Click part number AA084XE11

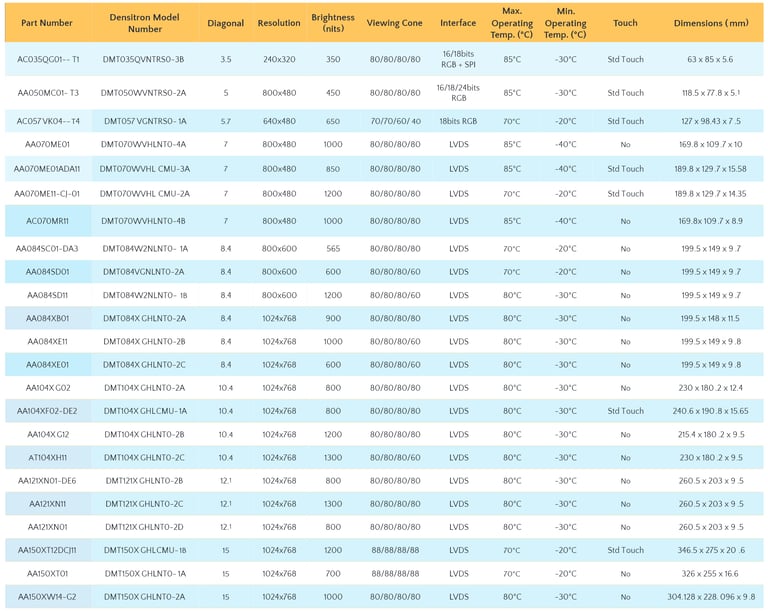coord(48,342)
